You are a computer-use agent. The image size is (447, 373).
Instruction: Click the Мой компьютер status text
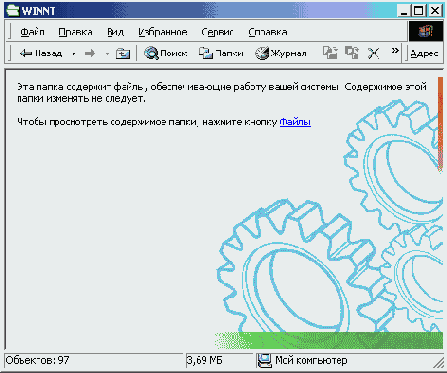coord(311,360)
